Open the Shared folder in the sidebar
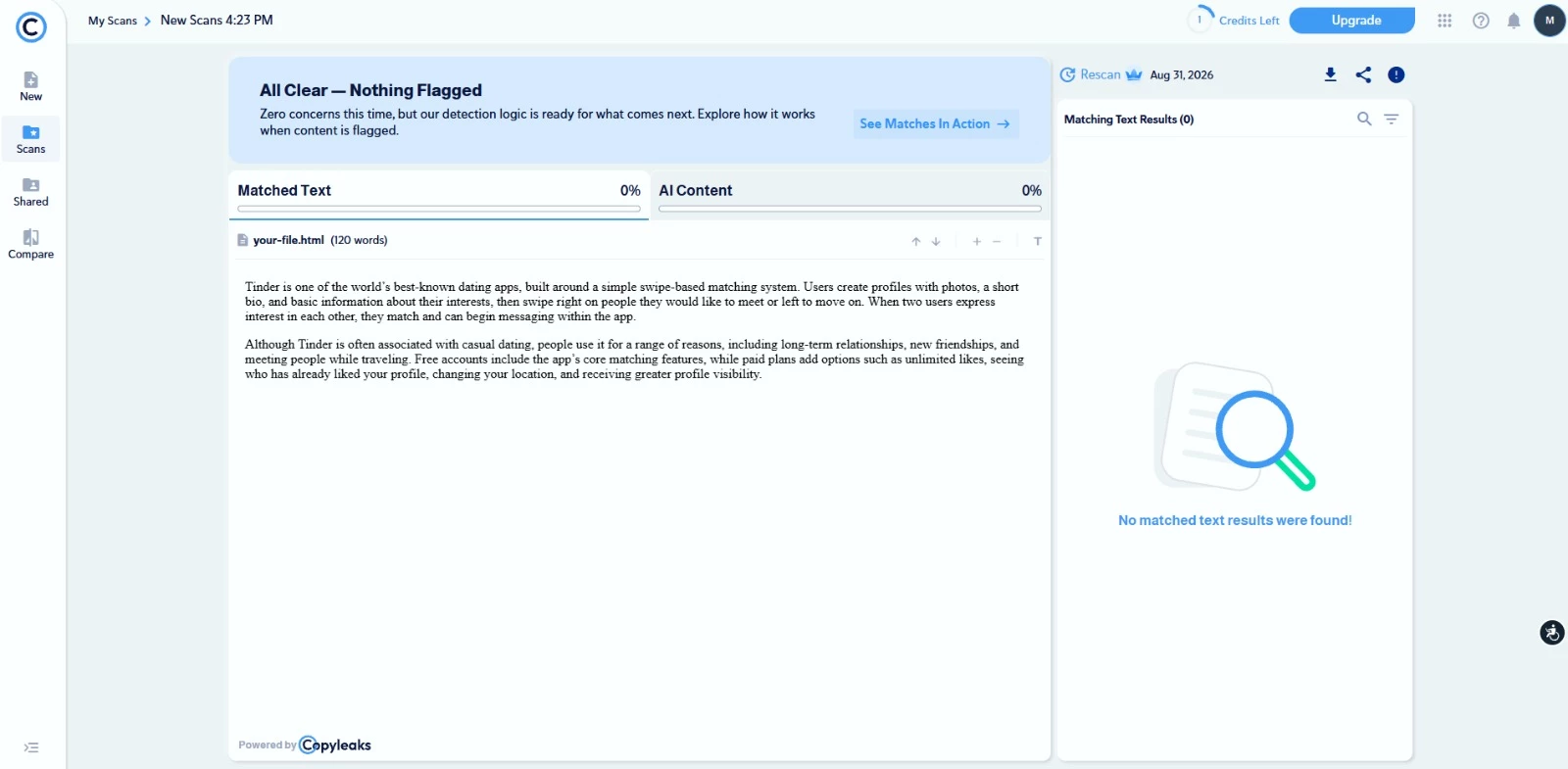This screenshot has width=1568, height=769. pos(31,192)
